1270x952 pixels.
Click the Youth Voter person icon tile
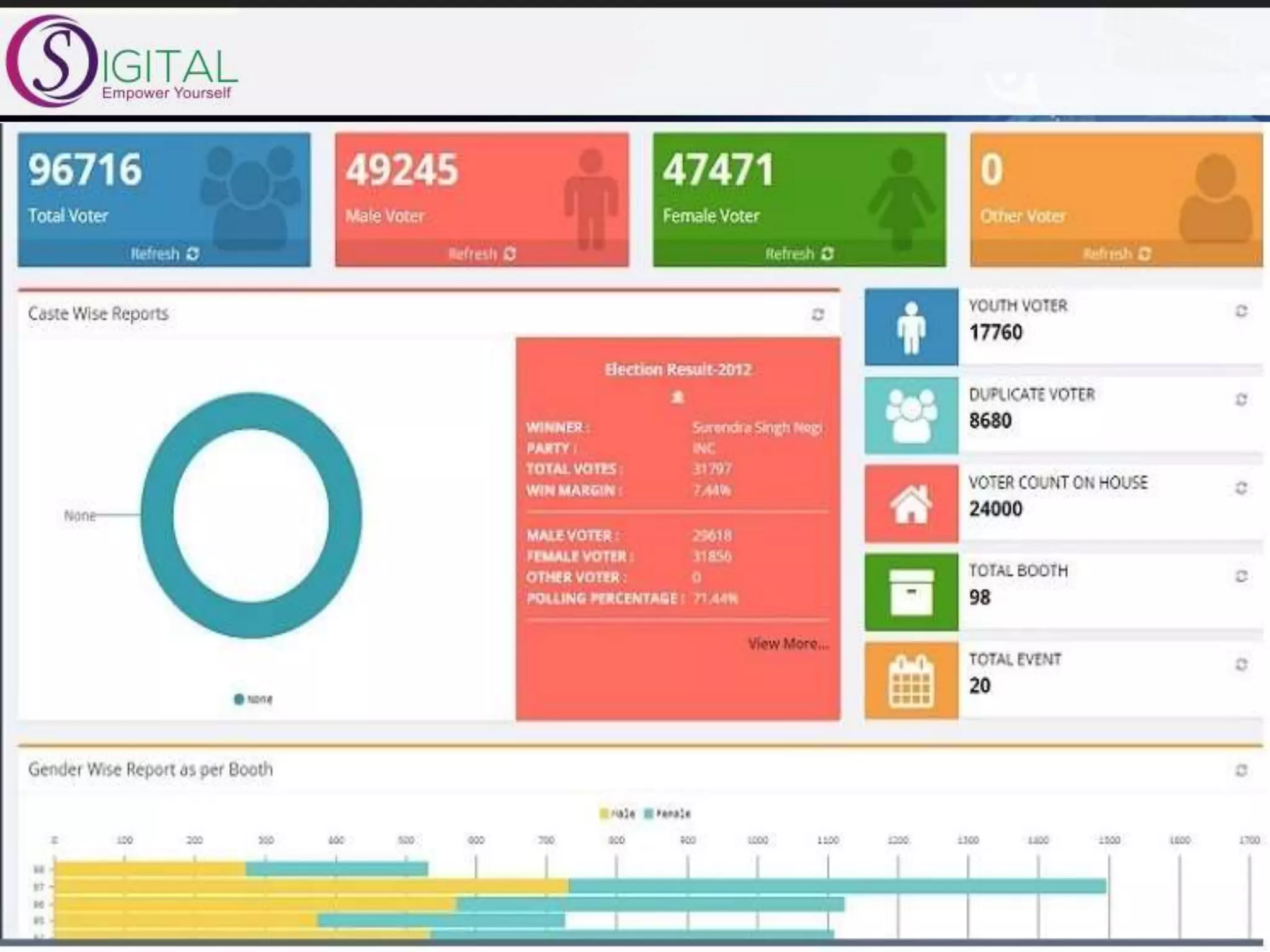(x=911, y=327)
